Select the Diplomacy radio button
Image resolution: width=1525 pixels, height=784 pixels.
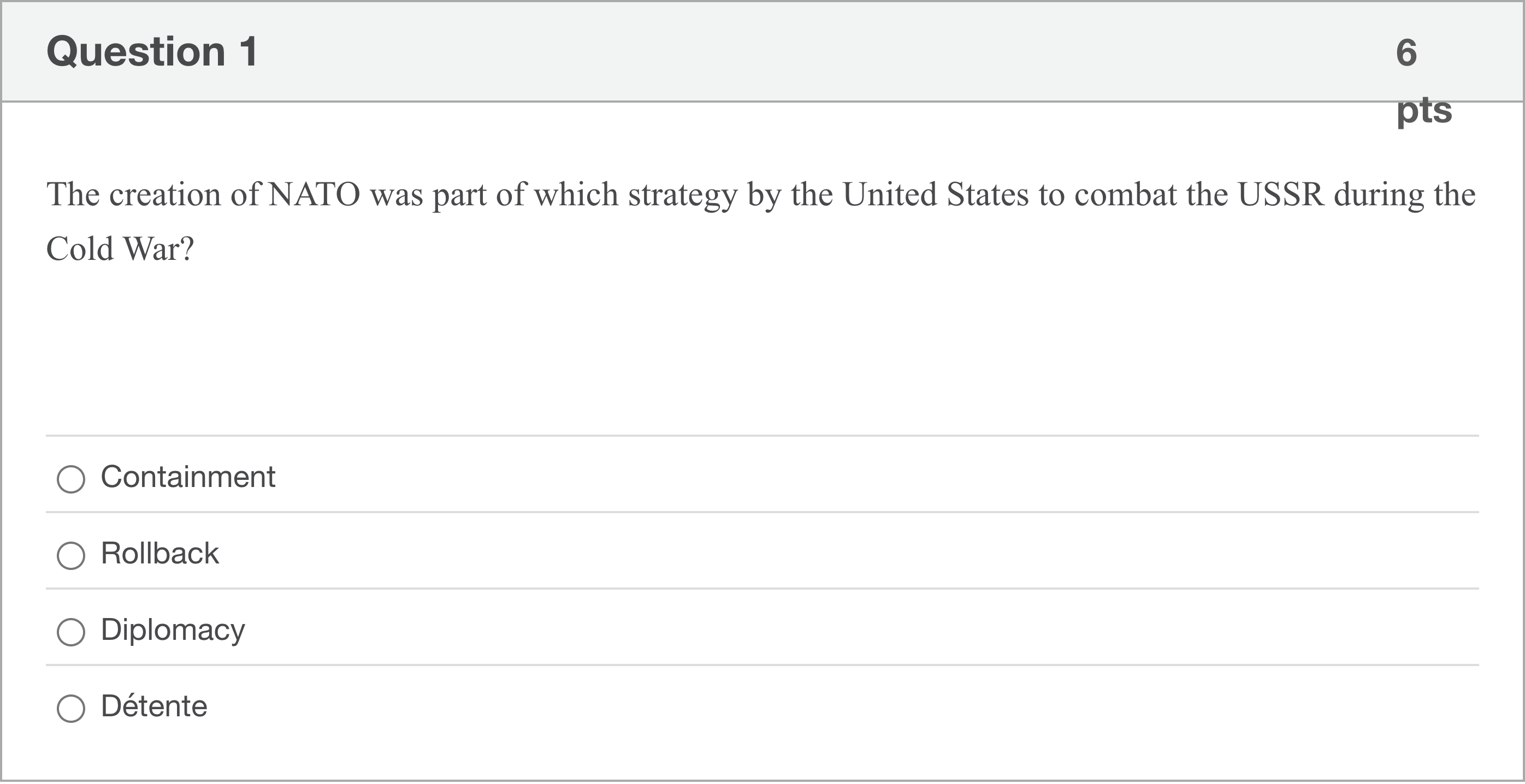point(71,631)
